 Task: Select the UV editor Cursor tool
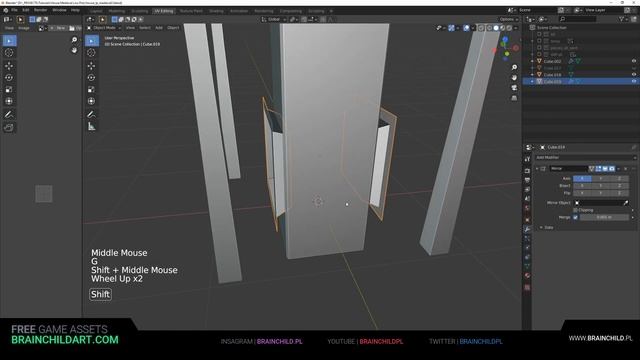9,53
